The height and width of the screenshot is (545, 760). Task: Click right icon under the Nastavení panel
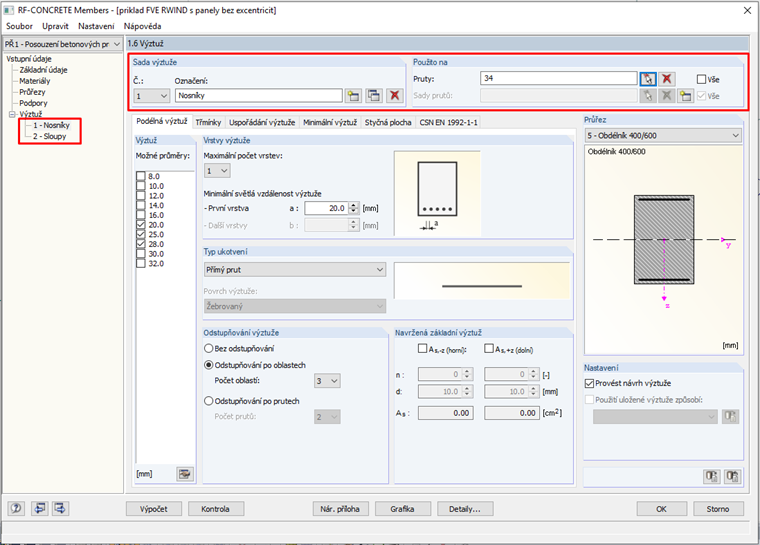[x=732, y=476]
